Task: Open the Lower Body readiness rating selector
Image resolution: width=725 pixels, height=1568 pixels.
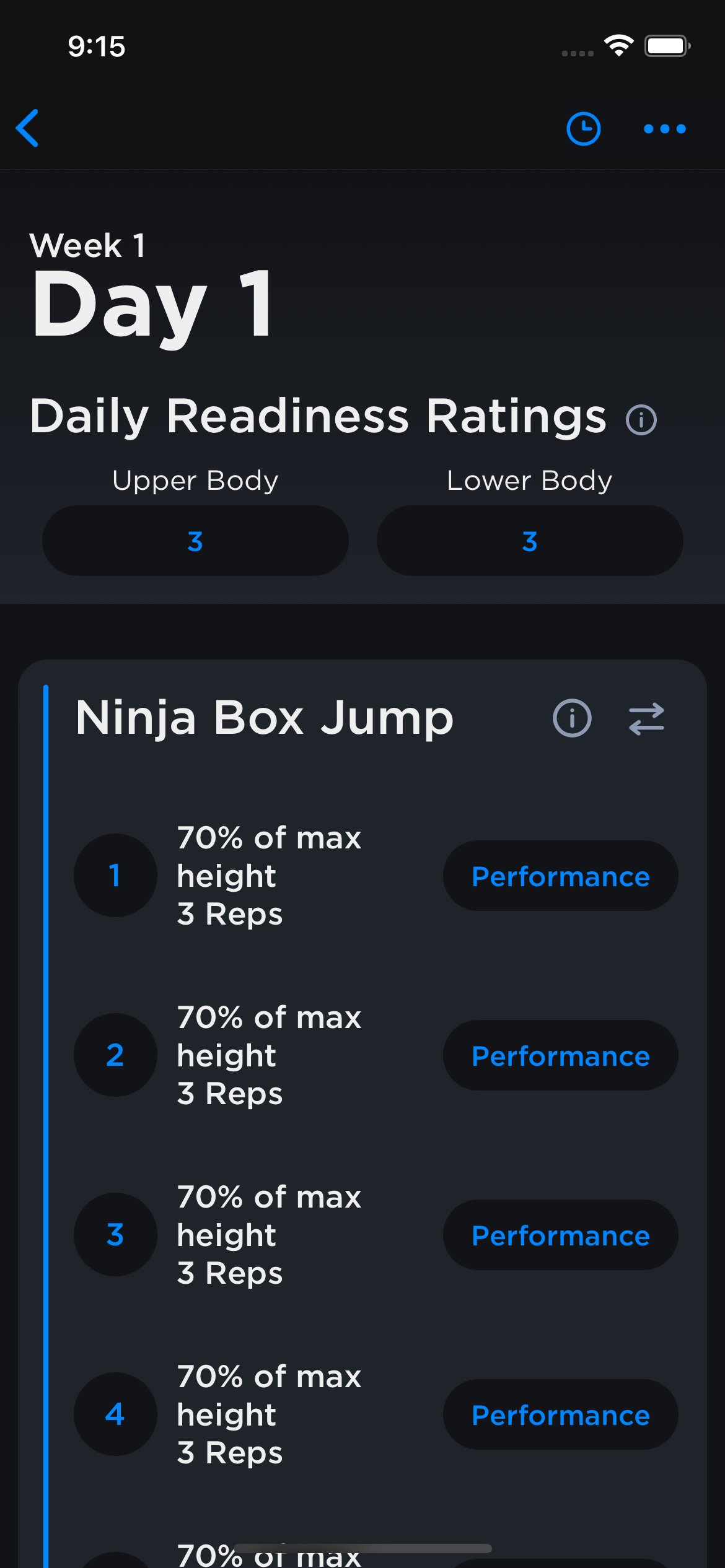Action: (530, 541)
